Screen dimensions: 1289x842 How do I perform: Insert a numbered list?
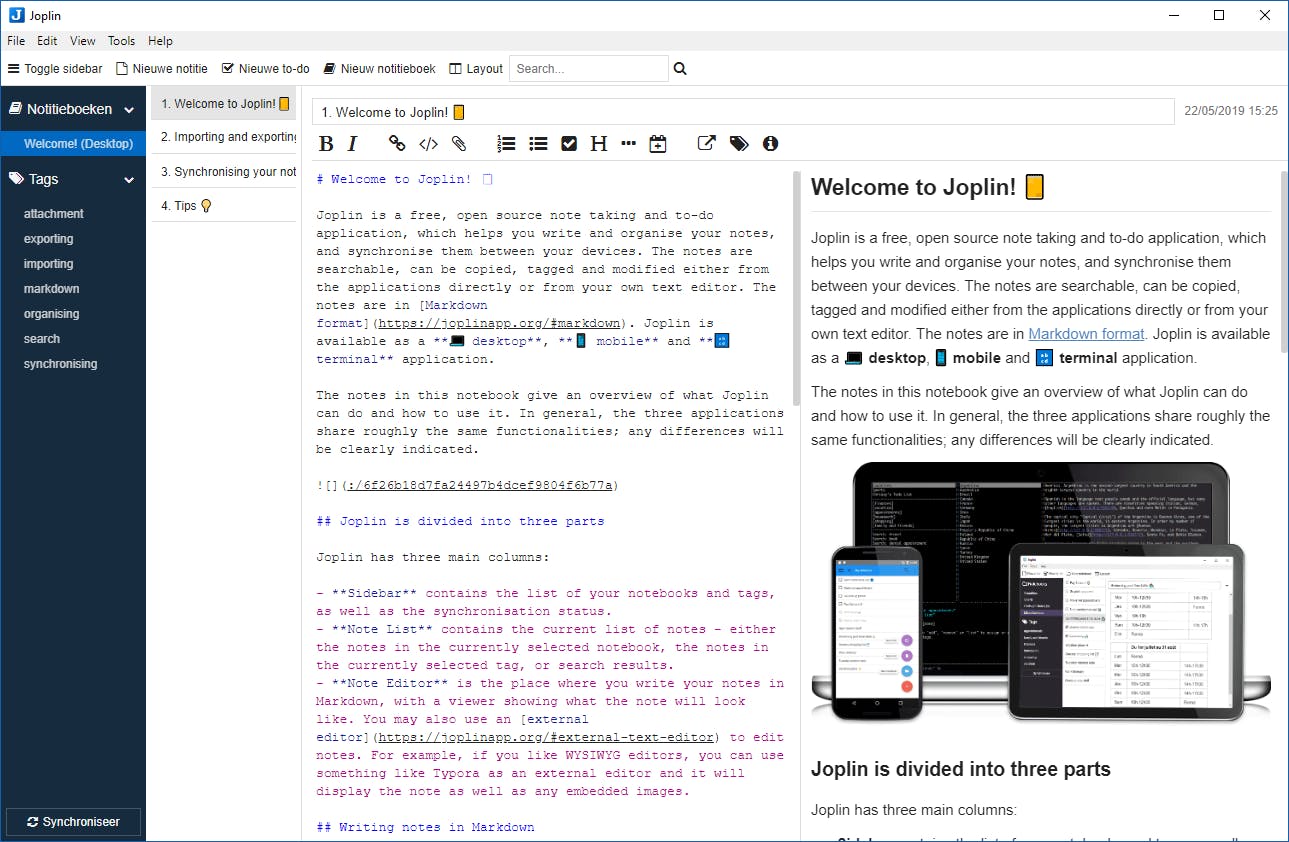(x=507, y=144)
